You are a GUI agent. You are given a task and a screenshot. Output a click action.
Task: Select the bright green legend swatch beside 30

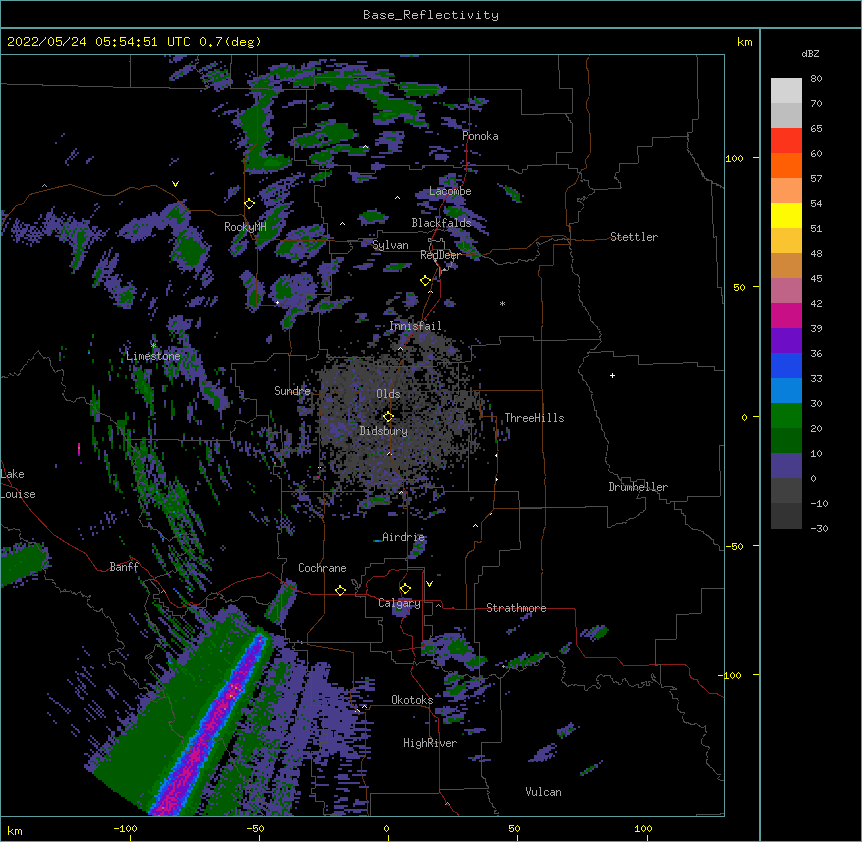(786, 416)
